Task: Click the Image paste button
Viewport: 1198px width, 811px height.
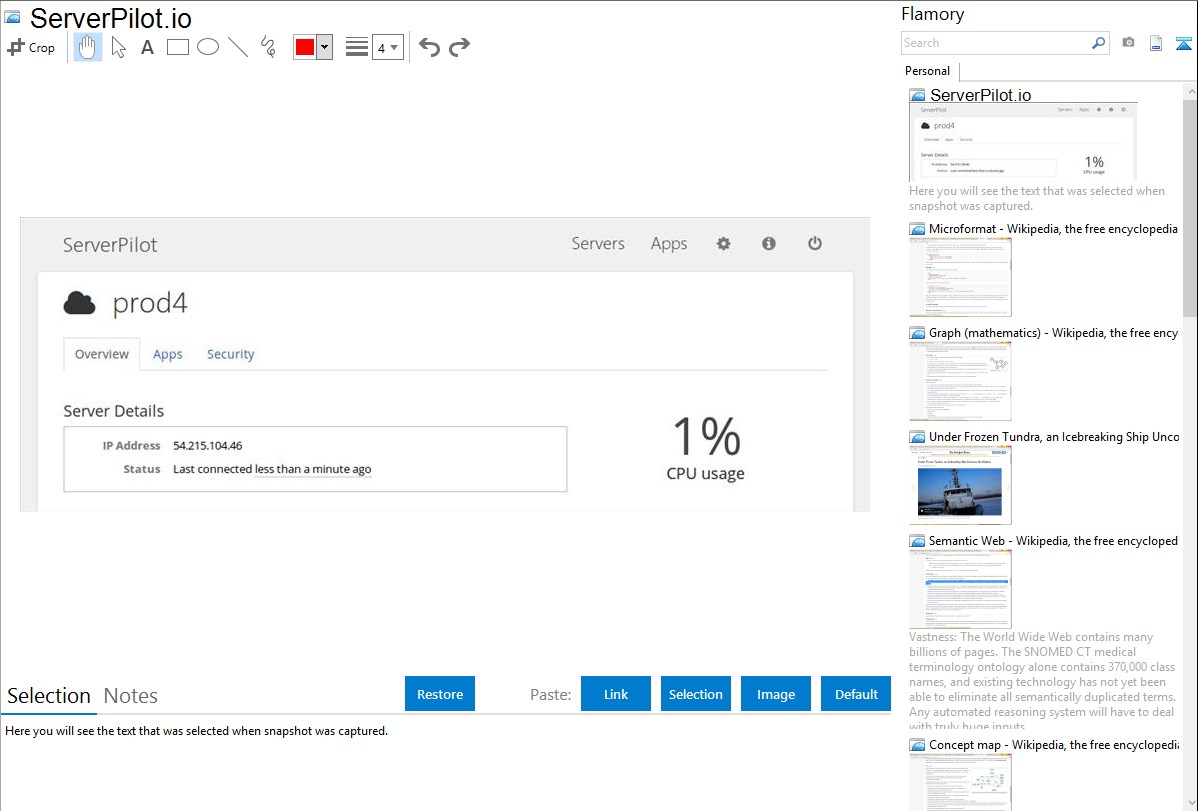Action: (776, 693)
